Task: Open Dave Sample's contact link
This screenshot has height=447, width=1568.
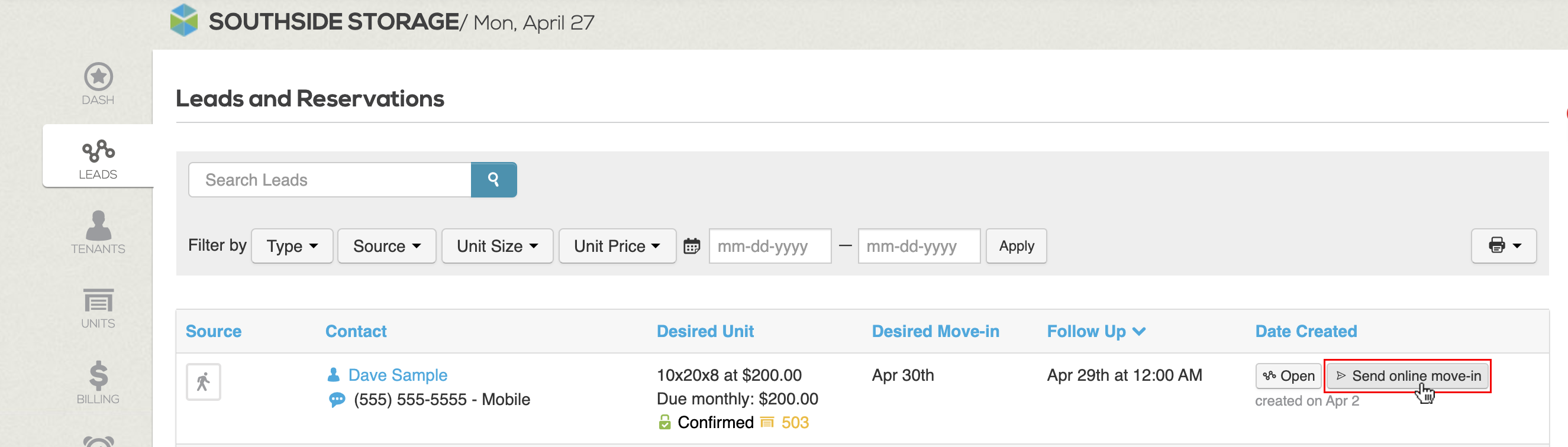Action: (x=397, y=375)
